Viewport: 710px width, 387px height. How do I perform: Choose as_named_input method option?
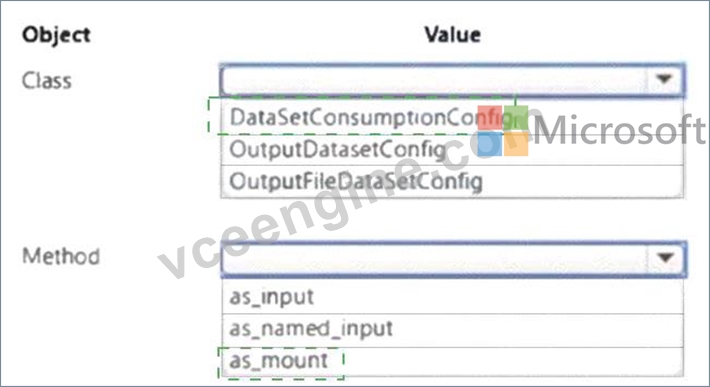[x=452, y=329]
